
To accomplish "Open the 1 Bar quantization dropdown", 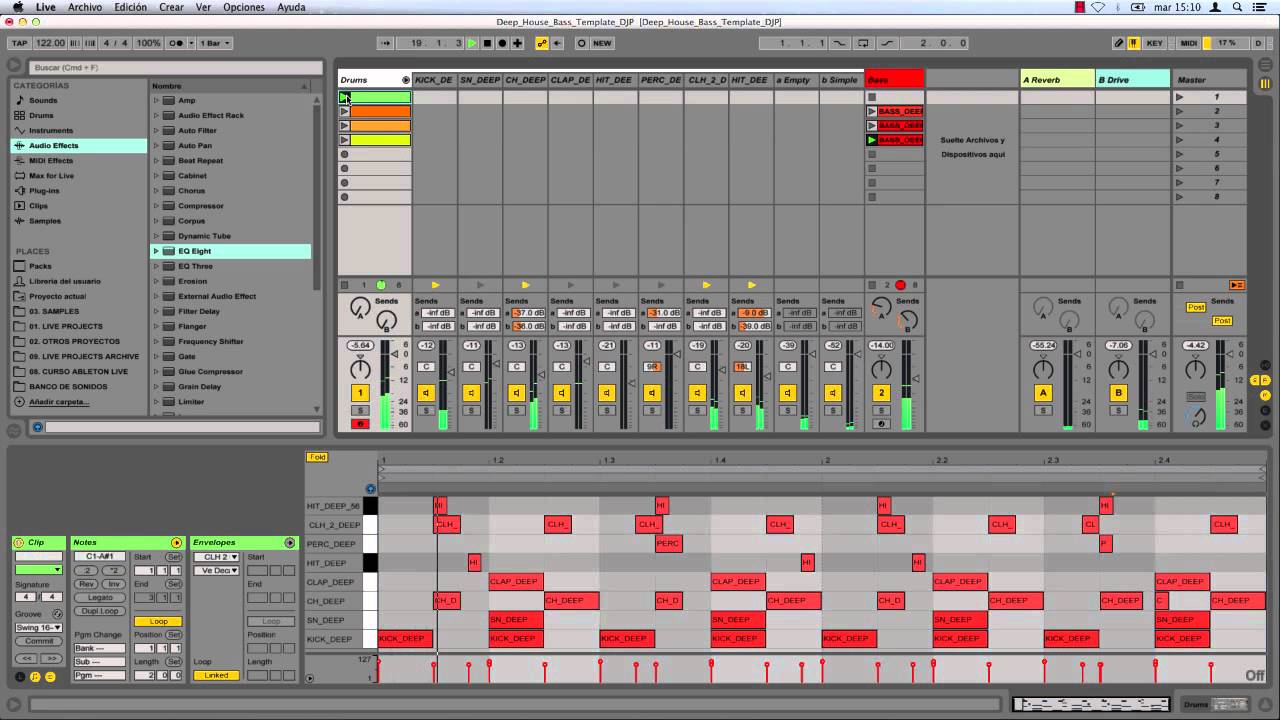I will click(214, 43).
